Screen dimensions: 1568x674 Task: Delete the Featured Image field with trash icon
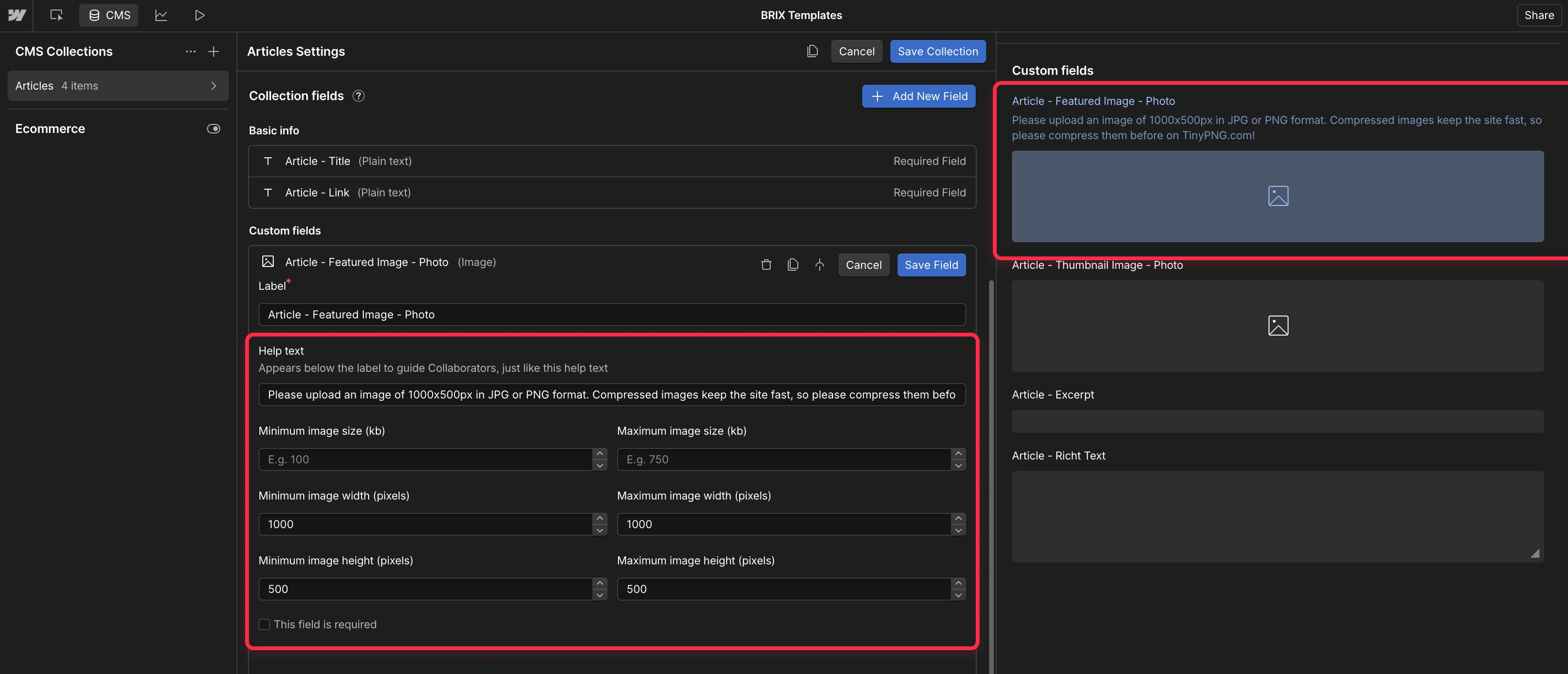766,265
